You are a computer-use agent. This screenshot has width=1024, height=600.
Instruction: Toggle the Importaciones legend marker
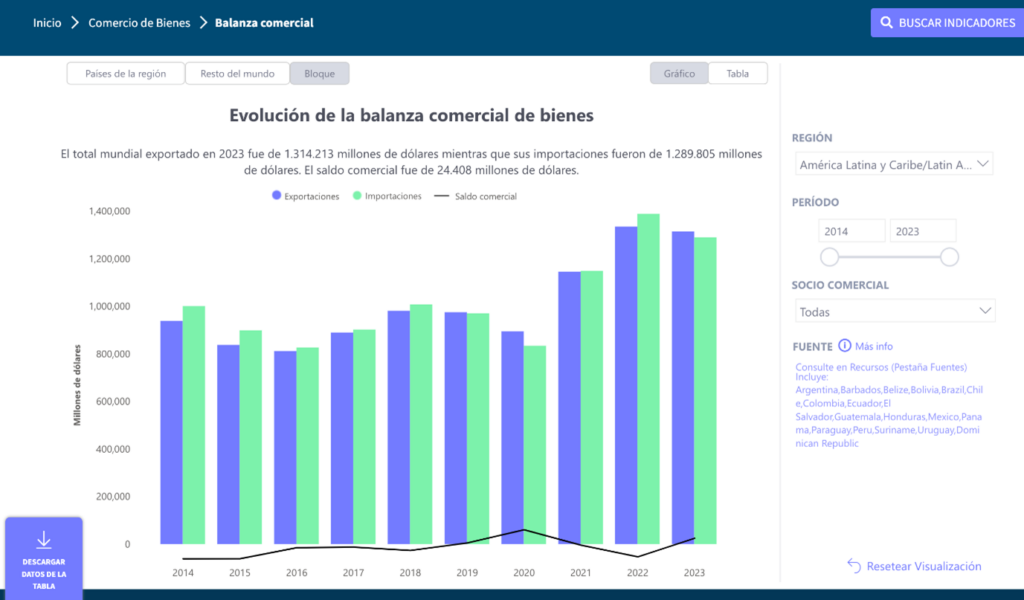[x=358, y=197]
